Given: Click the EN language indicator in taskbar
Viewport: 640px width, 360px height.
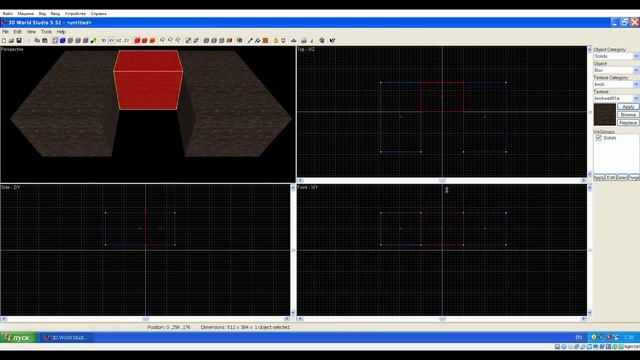Looking at the screenshot, I should click(x=578, y=338).
